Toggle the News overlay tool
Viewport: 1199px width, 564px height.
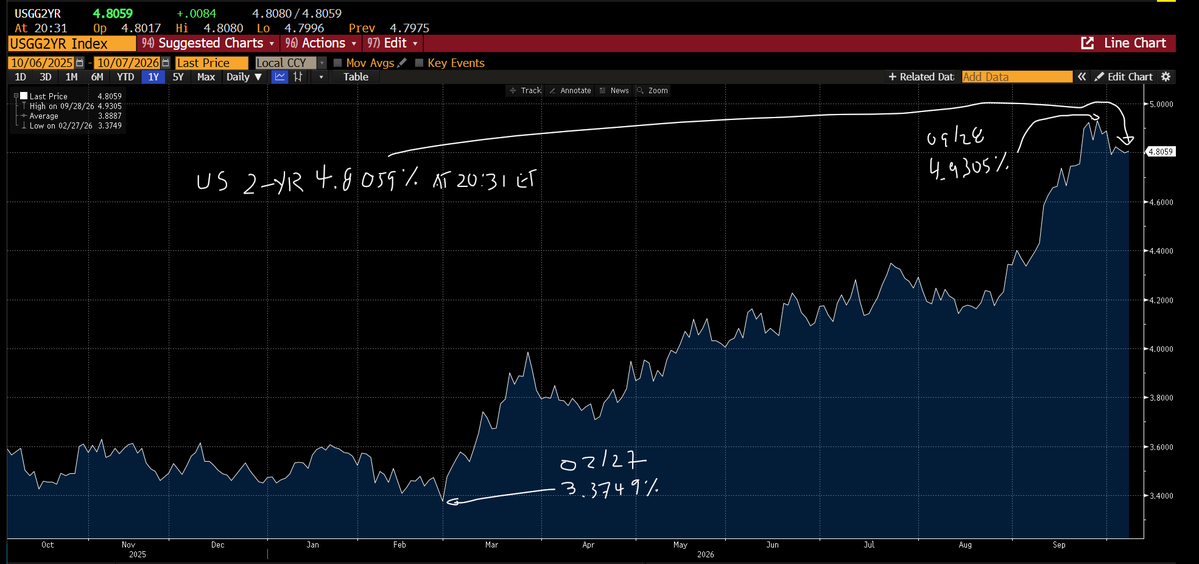point(615,90)
